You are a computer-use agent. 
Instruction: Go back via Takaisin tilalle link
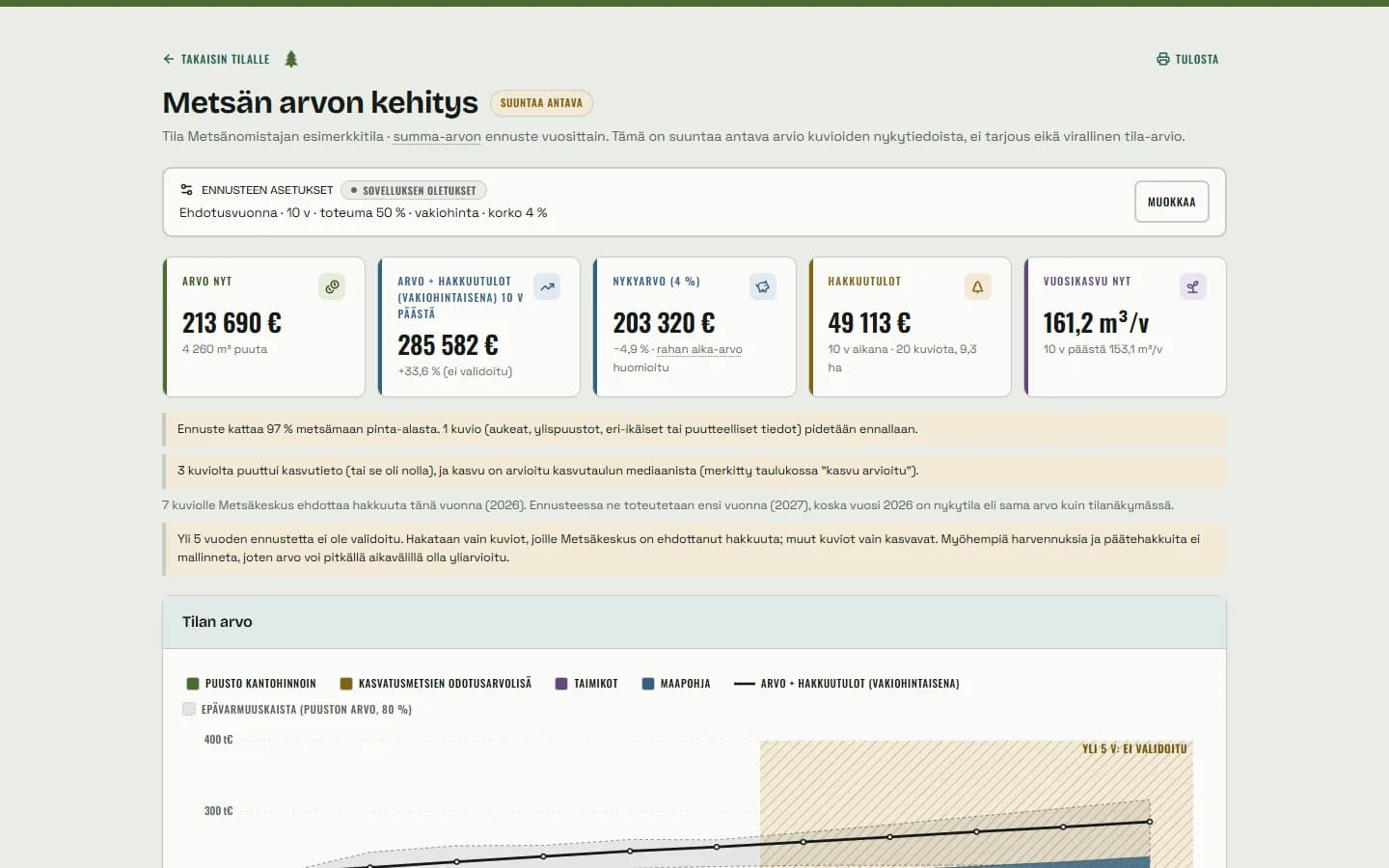(x=216, y=59)
